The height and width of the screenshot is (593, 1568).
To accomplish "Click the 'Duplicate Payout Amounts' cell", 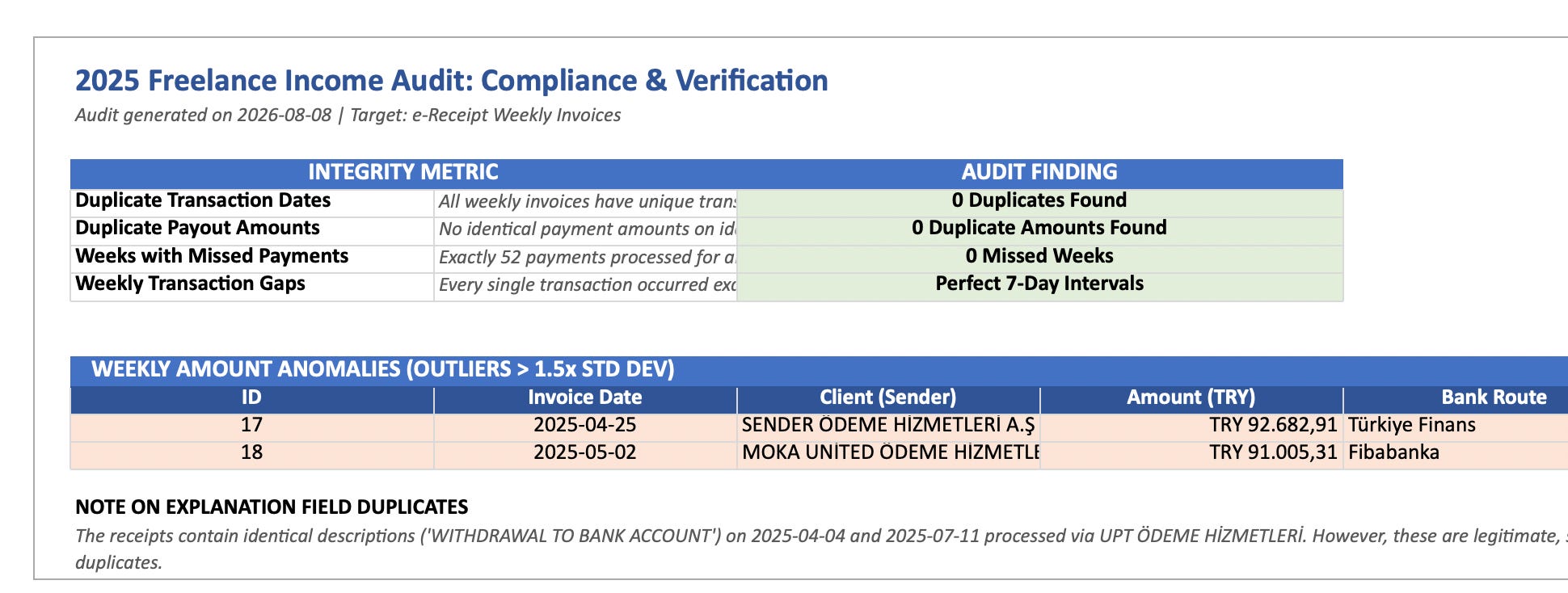I will pos(252,230).
